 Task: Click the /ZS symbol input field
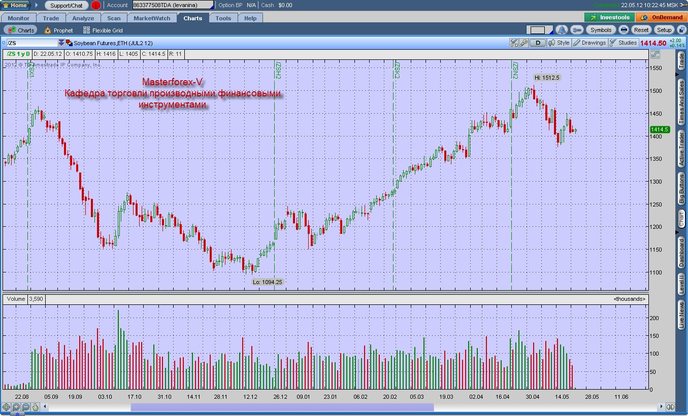coord(32,43)
